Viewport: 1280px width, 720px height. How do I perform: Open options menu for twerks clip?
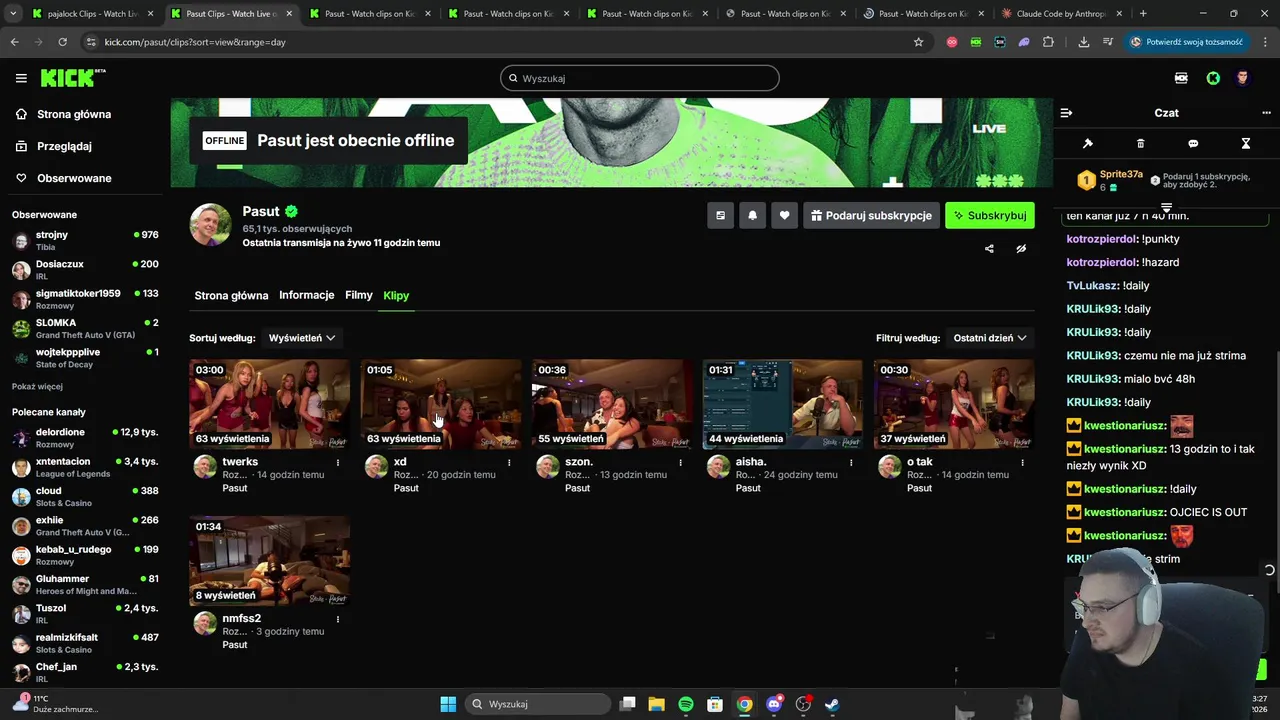click(x=338, y=463)
